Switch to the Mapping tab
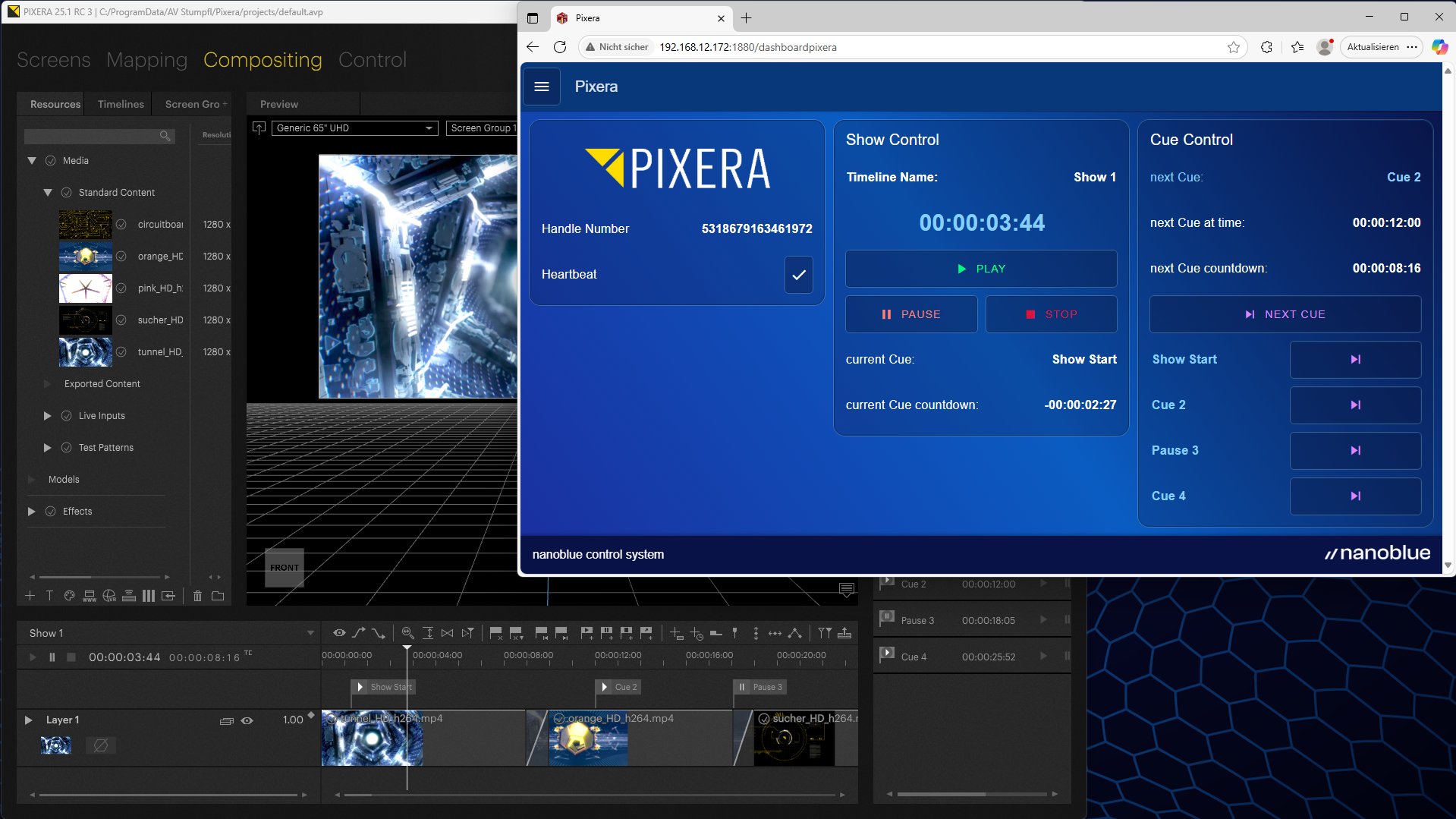 (x=146, y=60)
